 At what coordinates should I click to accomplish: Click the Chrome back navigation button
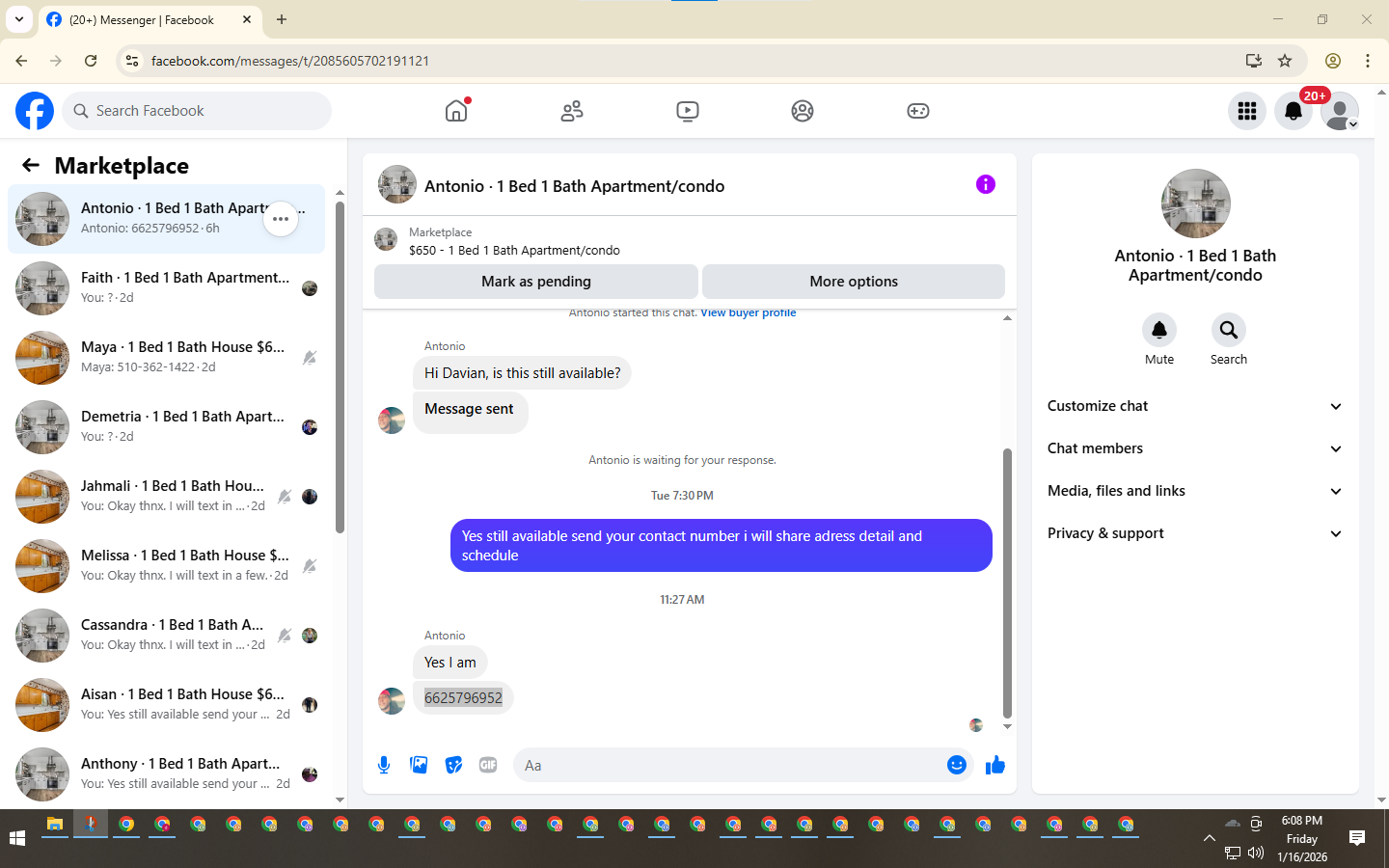click(21, 61)
